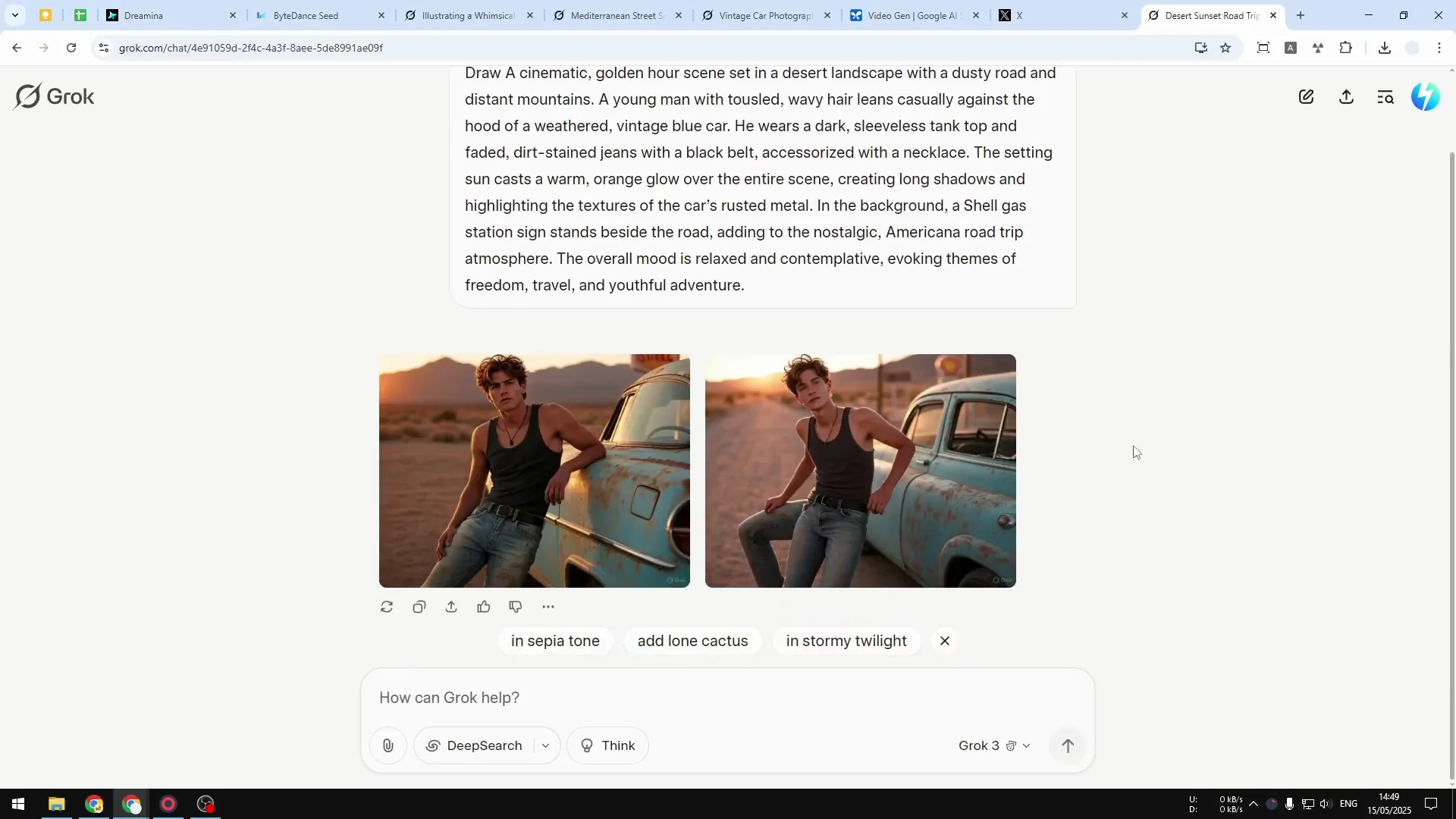Open chat history search

pos(1385,96)
